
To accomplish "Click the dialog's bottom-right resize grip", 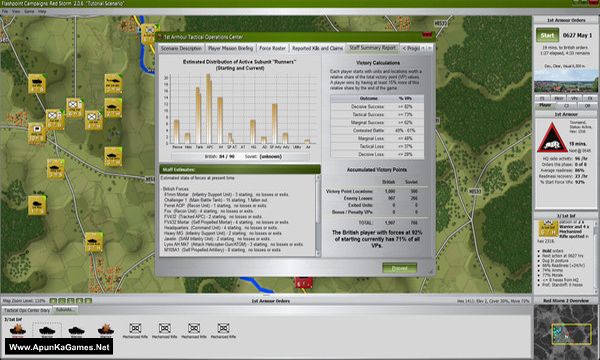I will click(430, 271).
